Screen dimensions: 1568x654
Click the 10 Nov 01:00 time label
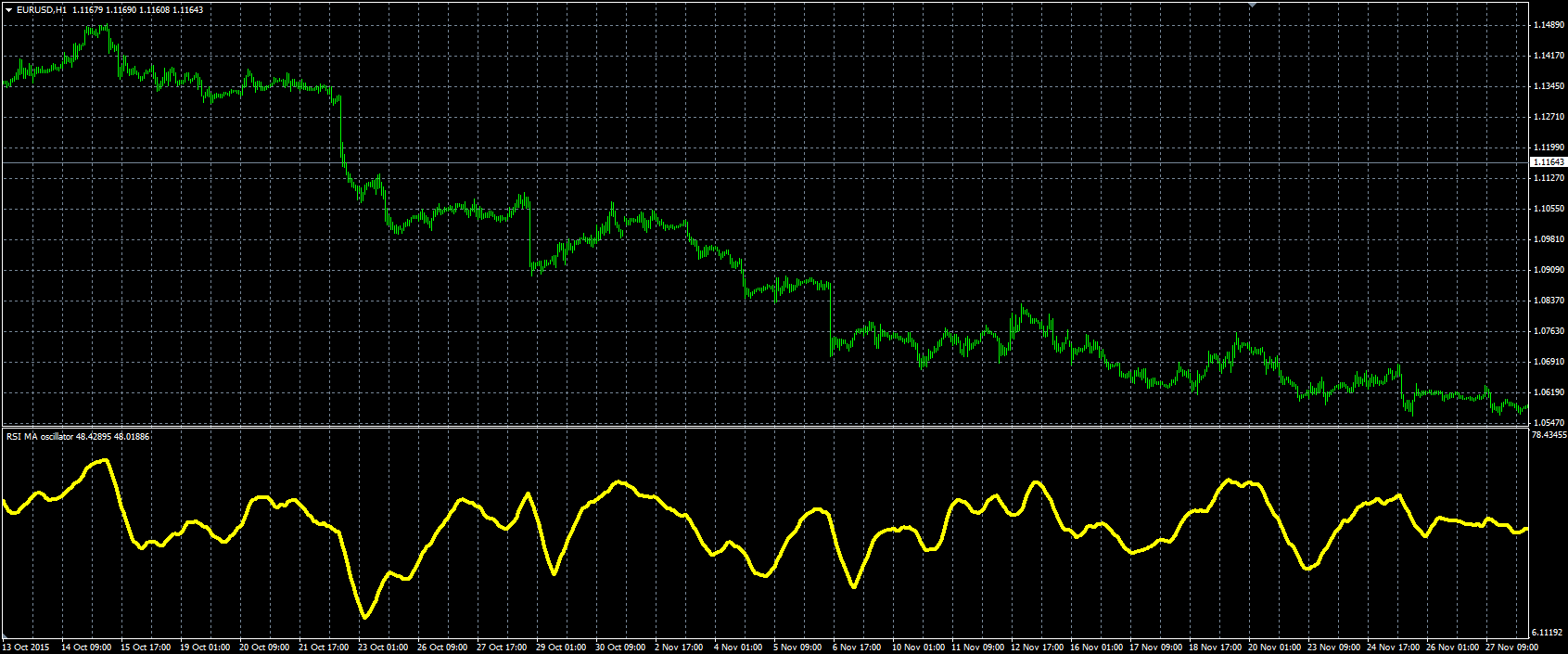point(917,648)
